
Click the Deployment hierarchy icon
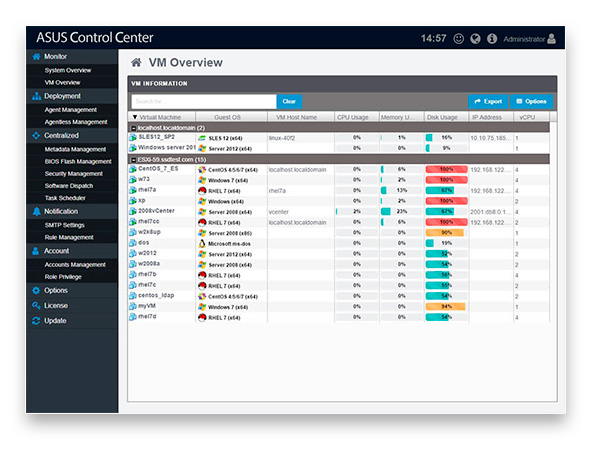(36, 96)
